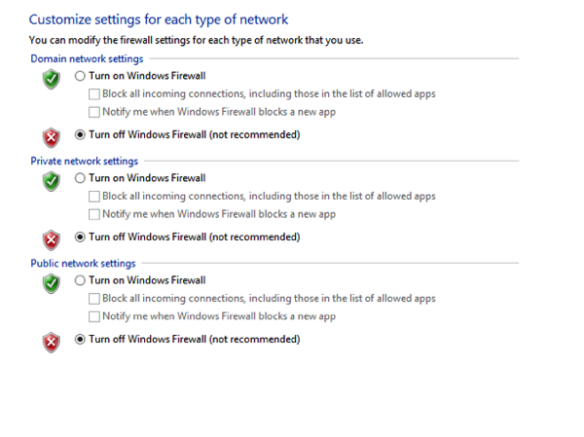The width and height of the screenshot is (584, 437).
Task: Check Block all incoming connections under Domain settings
Action: pyautogui.click(x=94, y=94)
